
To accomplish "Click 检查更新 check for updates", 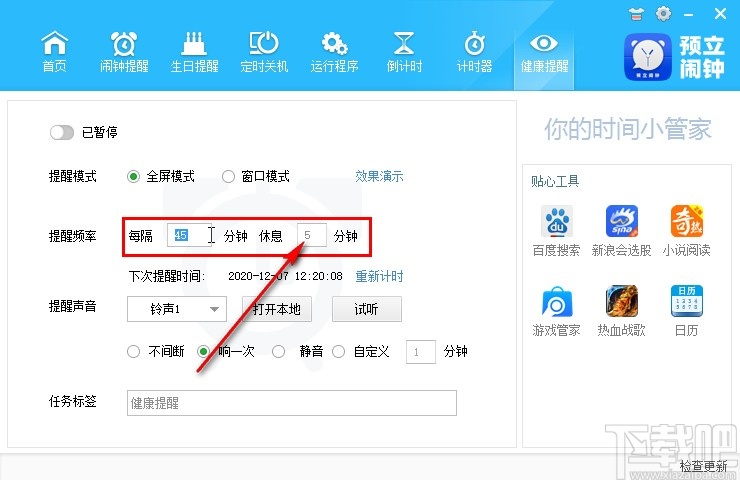I will tap(703, 466).
